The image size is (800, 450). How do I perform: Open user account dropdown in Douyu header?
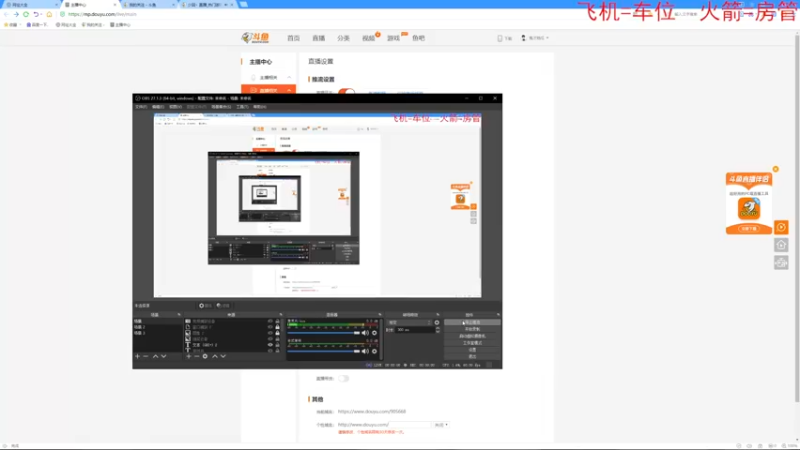[535, 38]
